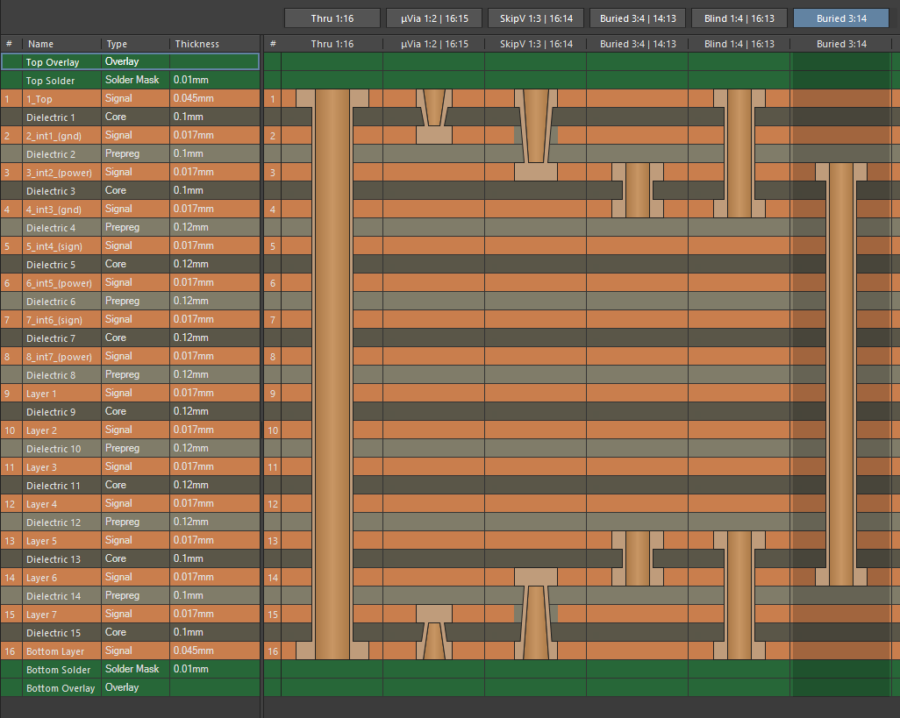
Task: Click the Name column header
Action: tap(41, 44)
